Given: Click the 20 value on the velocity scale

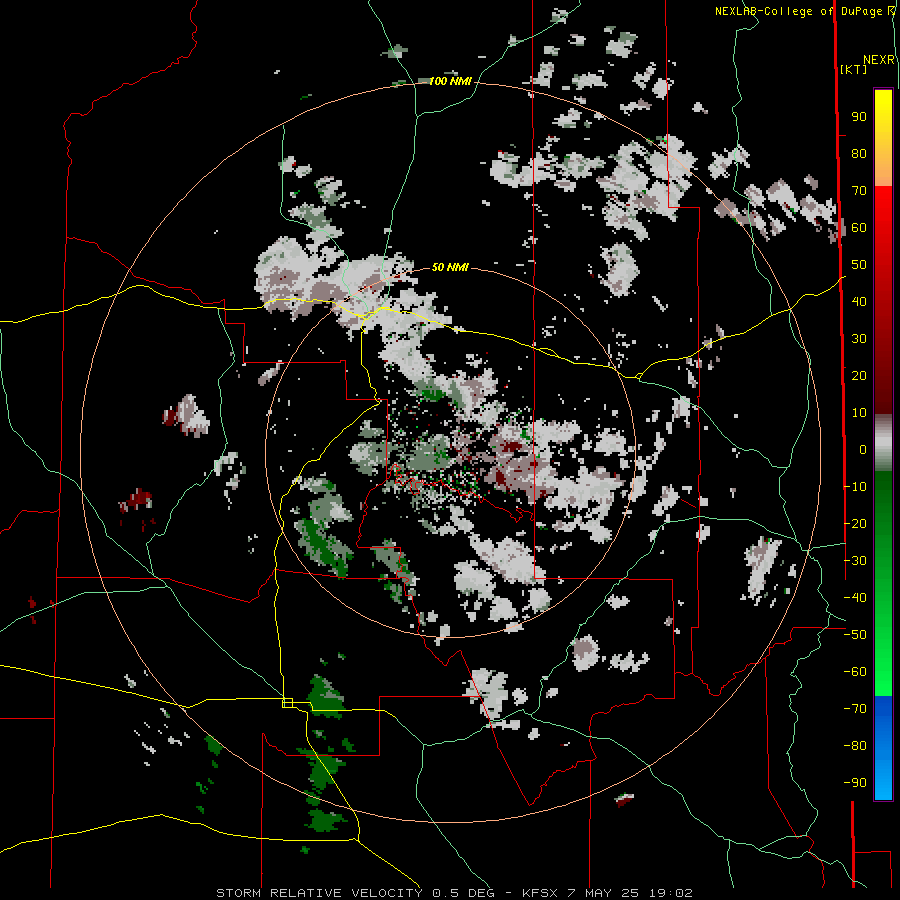Looking at the screenshot, I should tap(859, 376).
